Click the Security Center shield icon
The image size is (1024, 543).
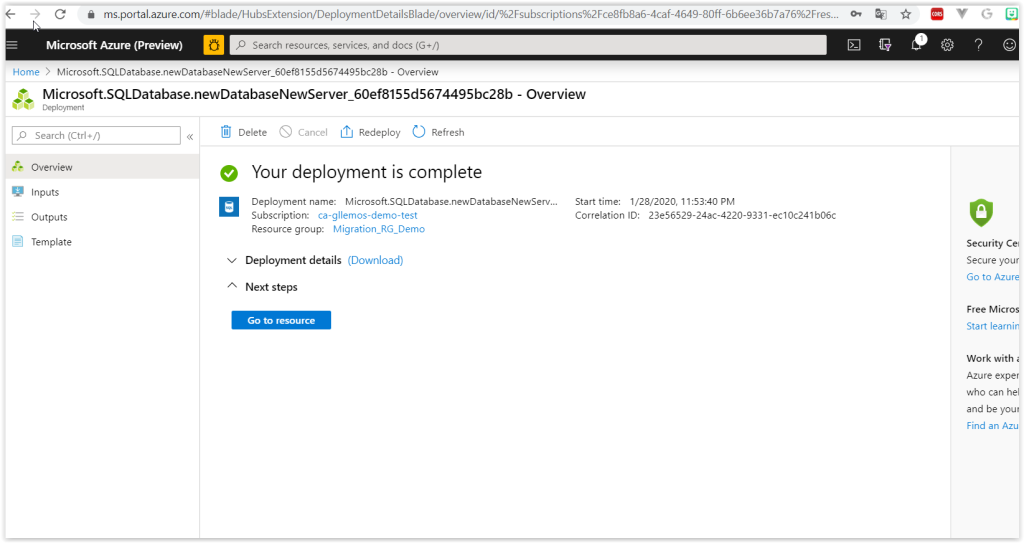point(981,212)
